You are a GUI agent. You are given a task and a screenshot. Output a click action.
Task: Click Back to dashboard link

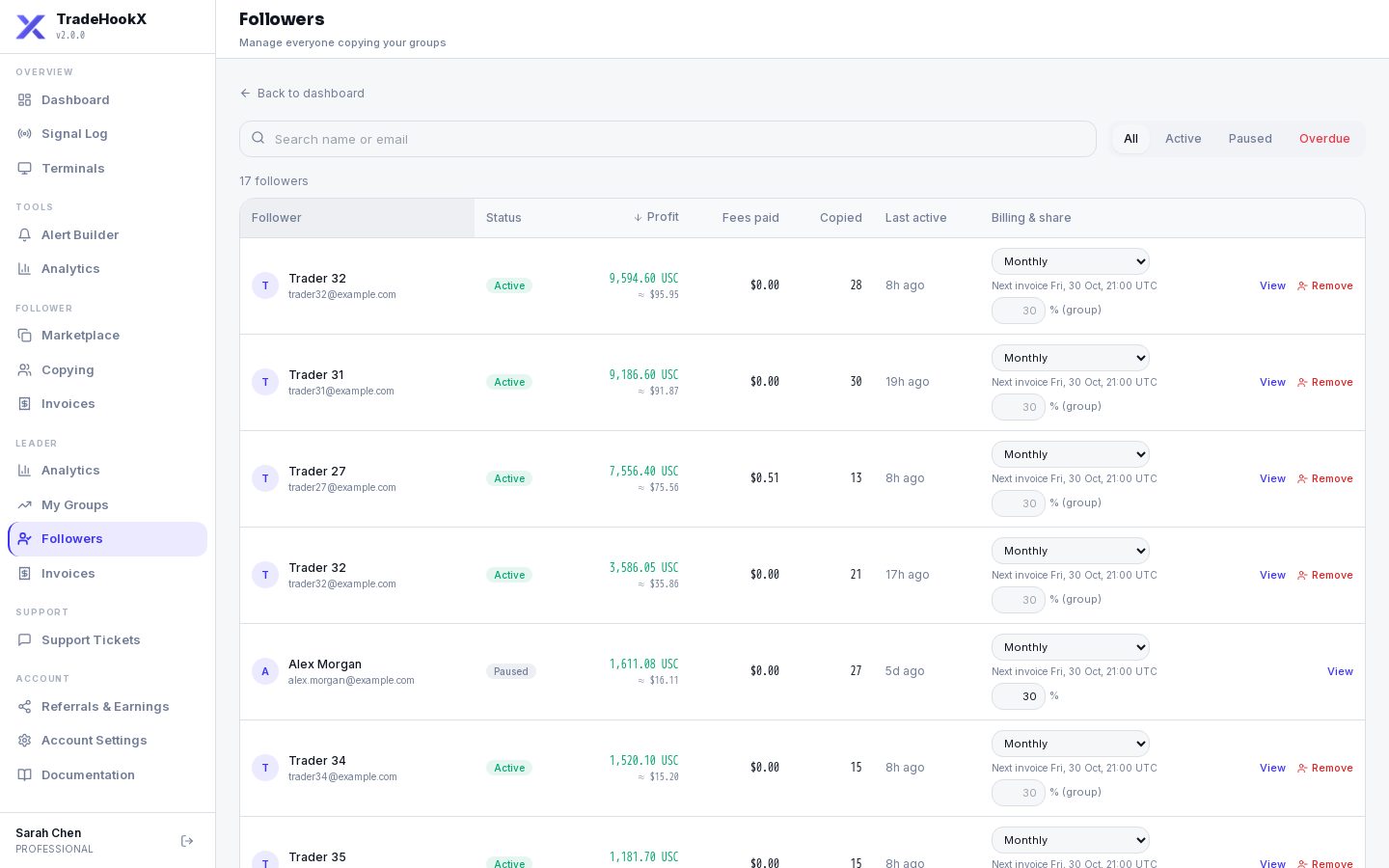point(302,94)
